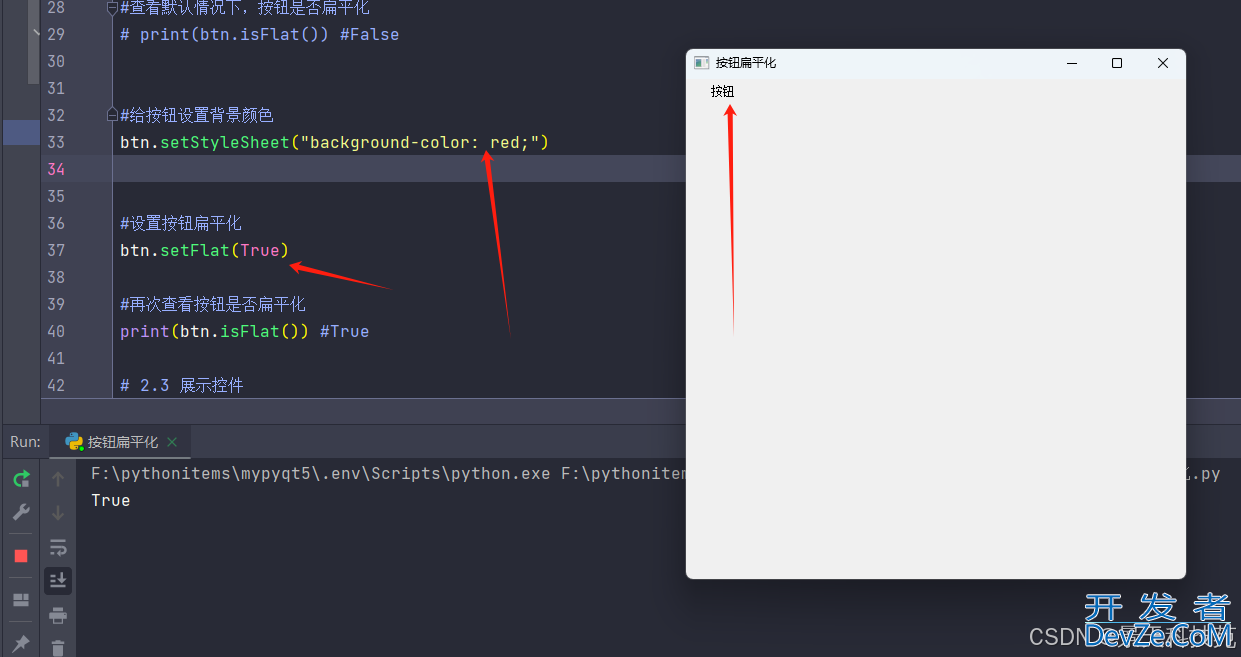Open run configuration wrench settings
This screenshot has height=657, width=1241.
(x=21, y=513)
